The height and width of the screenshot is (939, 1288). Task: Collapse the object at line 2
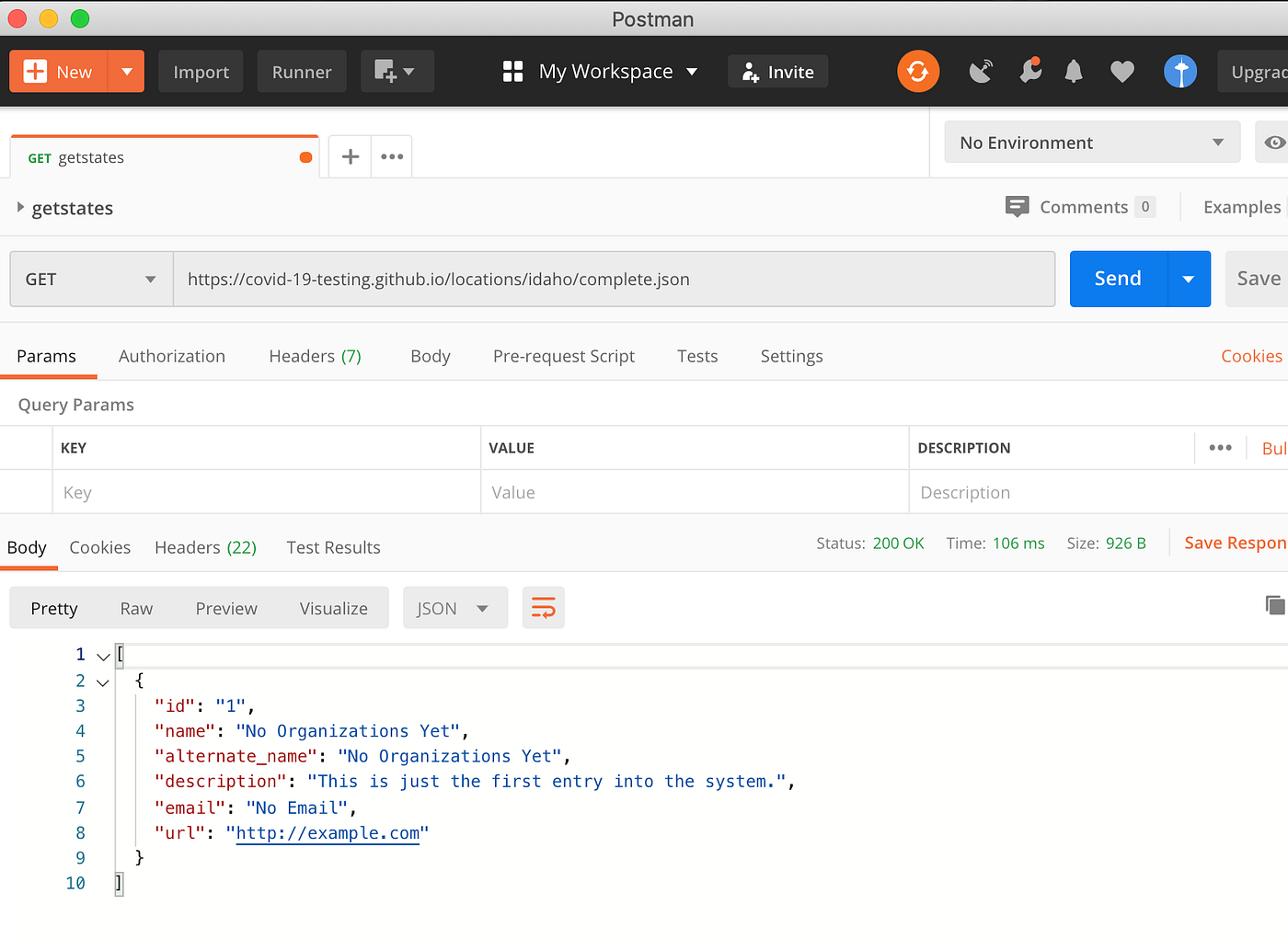(103, 682)
